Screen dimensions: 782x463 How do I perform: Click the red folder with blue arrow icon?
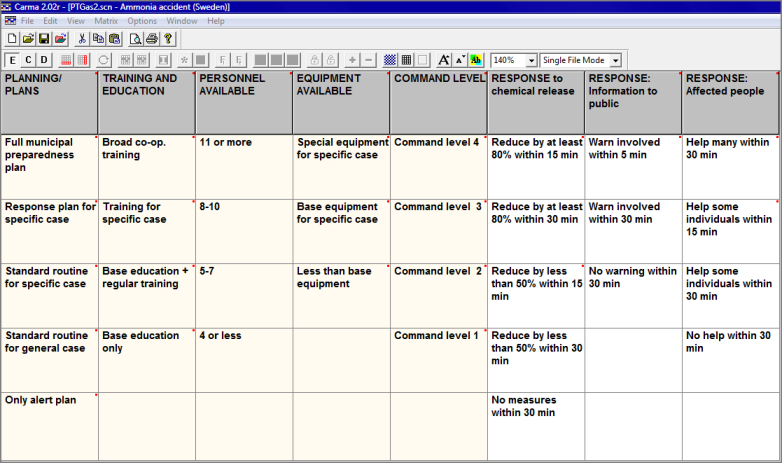pos(60,39)
